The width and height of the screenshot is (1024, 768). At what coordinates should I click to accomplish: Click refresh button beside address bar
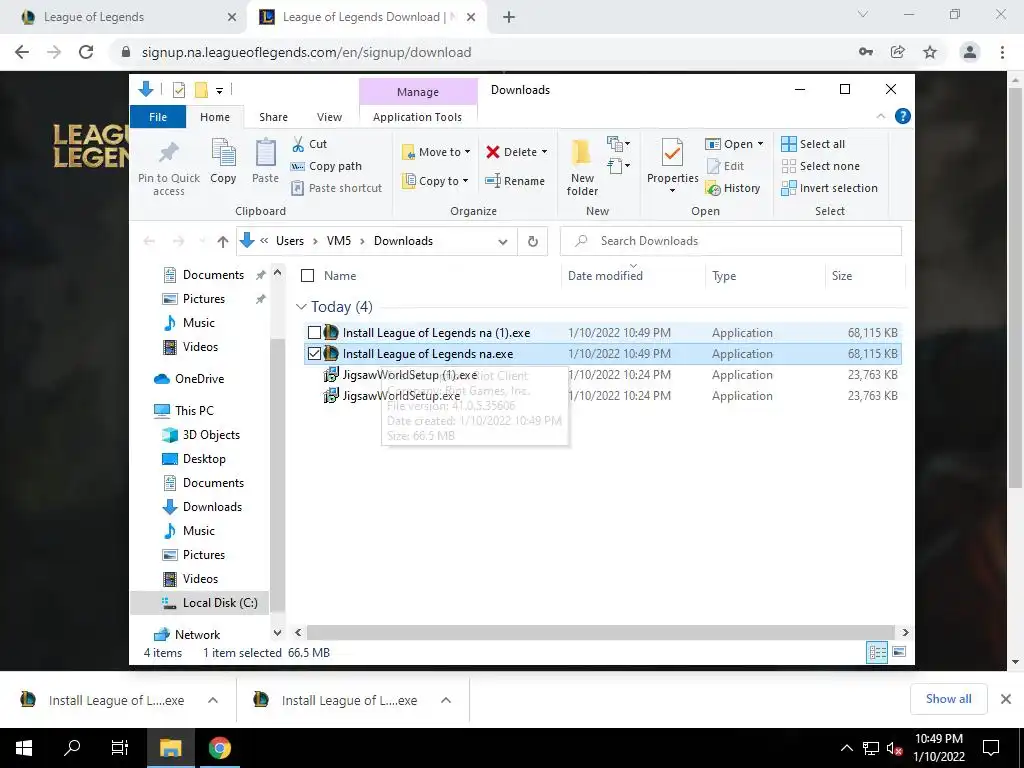click(x=533, y=241)
